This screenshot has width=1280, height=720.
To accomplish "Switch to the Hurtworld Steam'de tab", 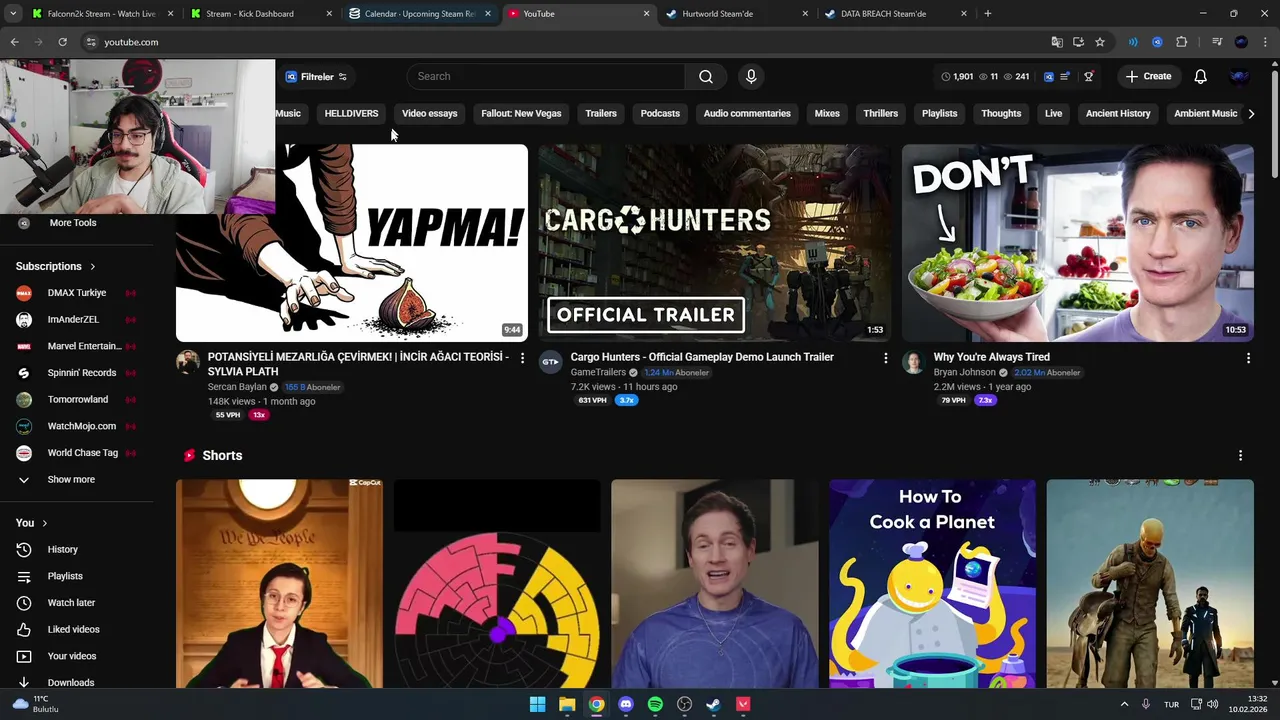I will [735, 14].
